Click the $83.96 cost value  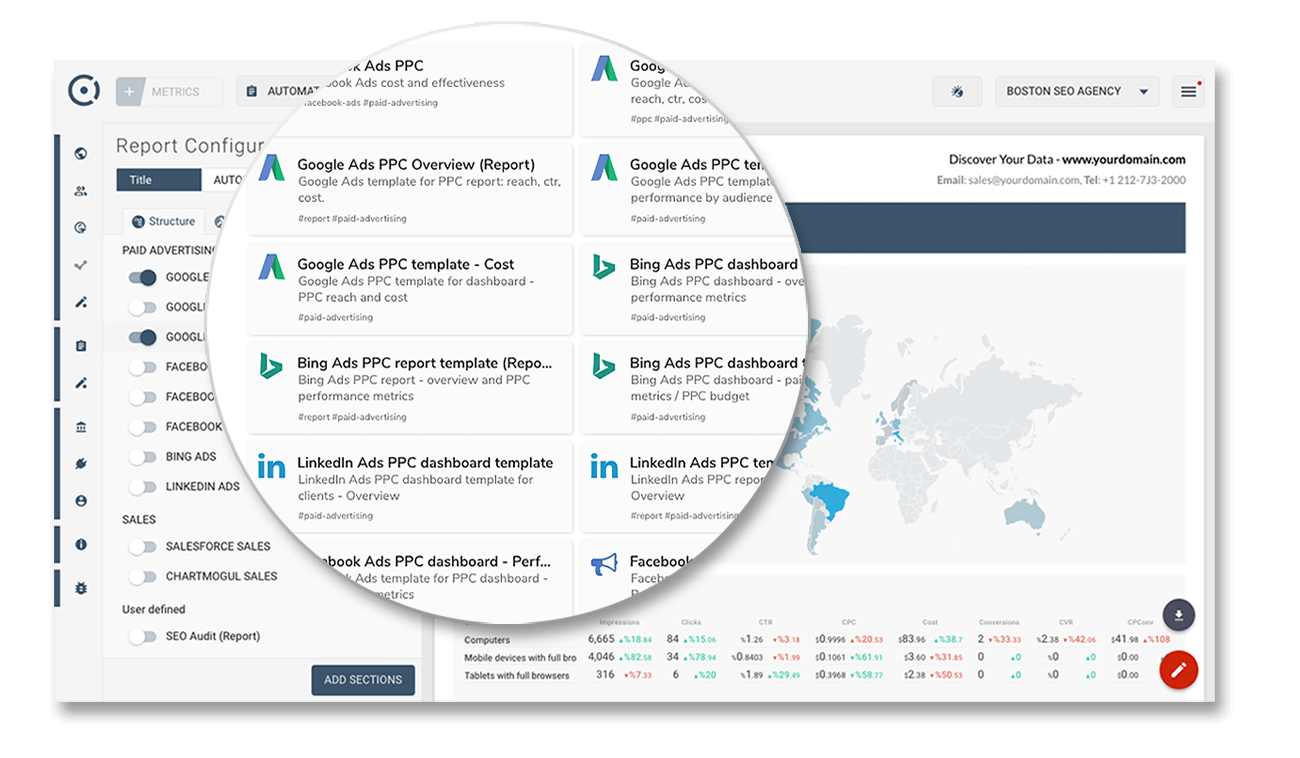tap(910, 640)
